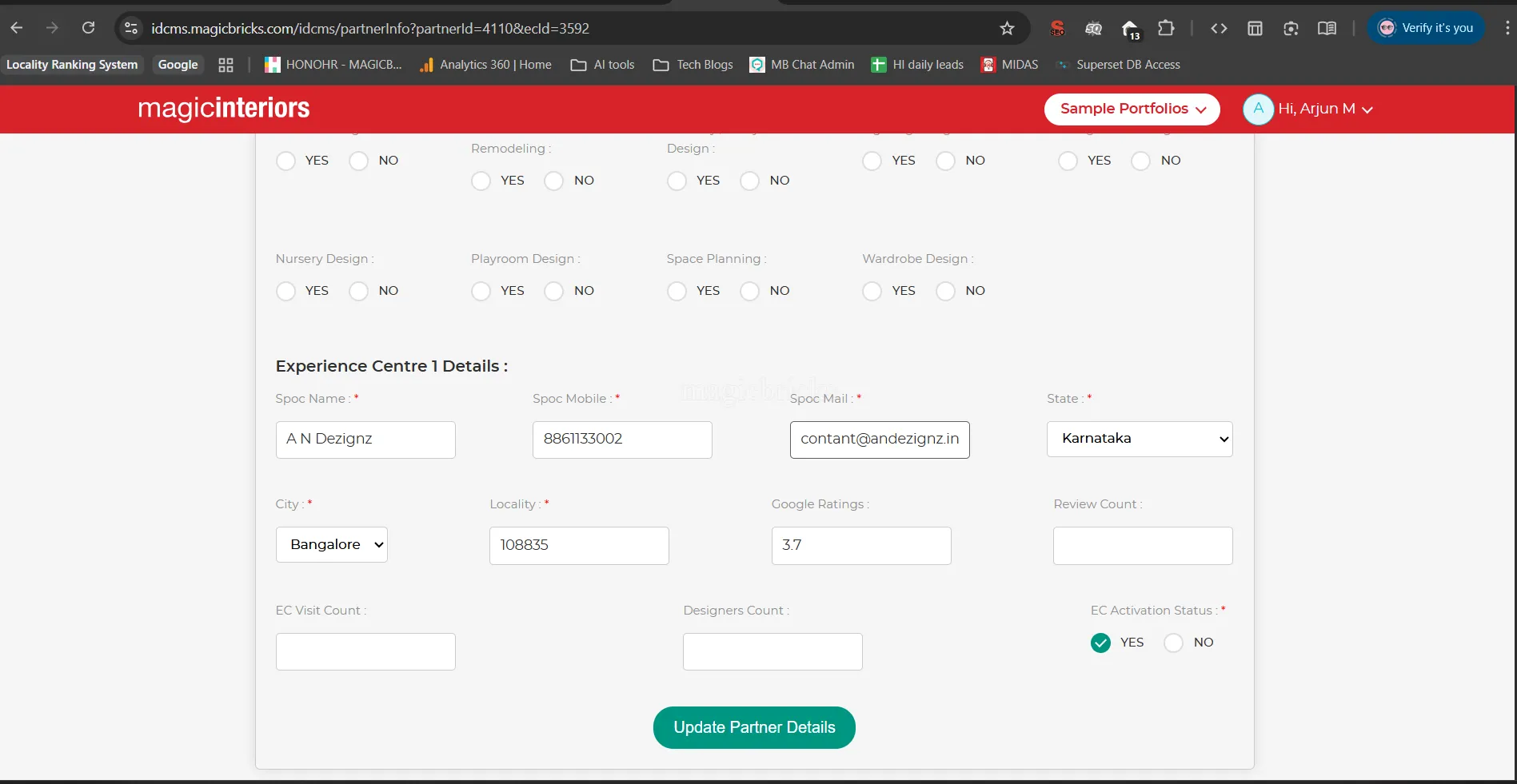The width and height of the screenshot is (1517, 784).
Task: Select NO for EC Activation Status
Action: pyautogui.click(x=1173, y=643)
